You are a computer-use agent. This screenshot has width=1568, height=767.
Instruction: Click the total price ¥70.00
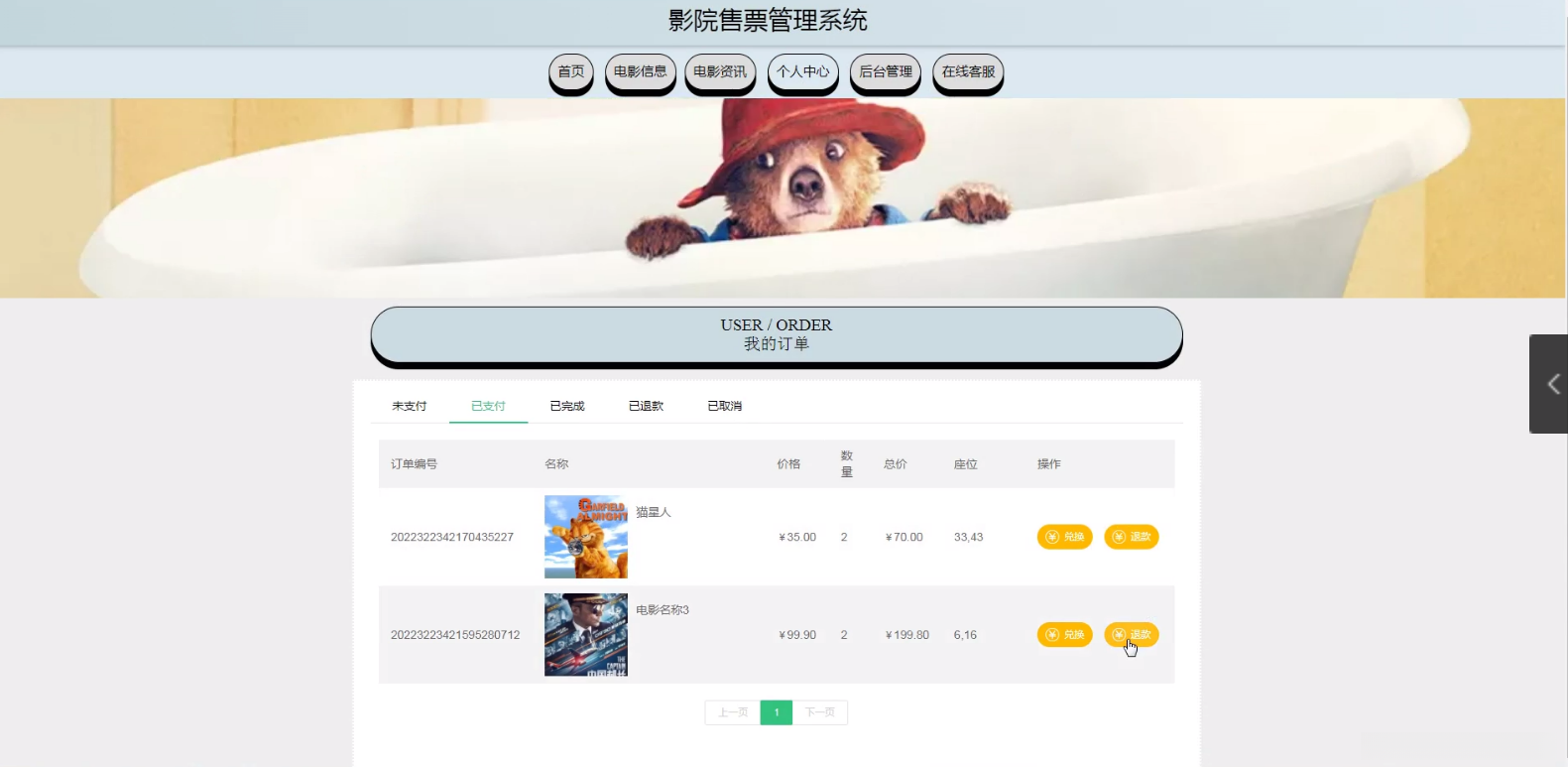pyautogui.click(x=905, y=537)
